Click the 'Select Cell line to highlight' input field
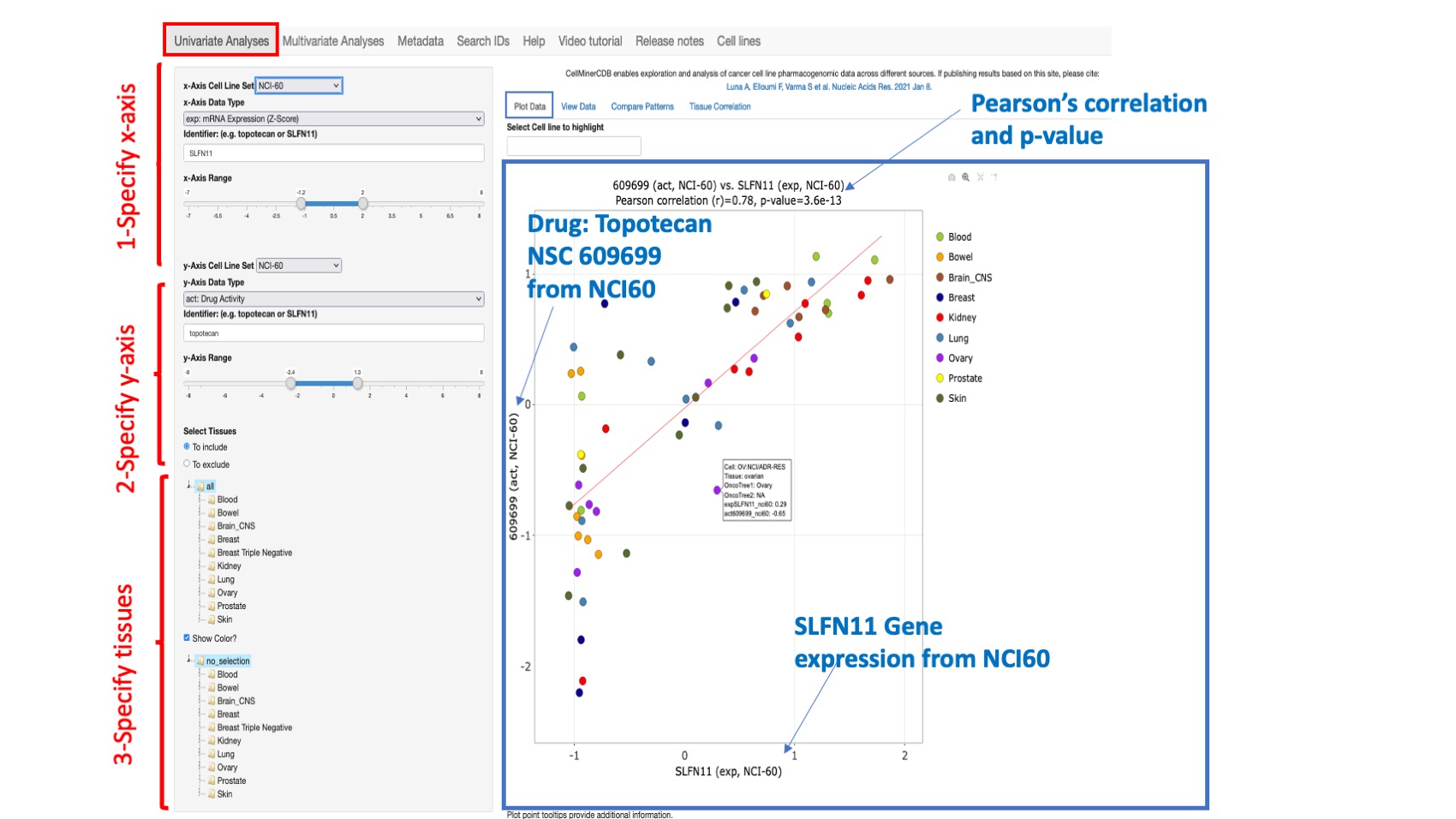 click(572, 145)
